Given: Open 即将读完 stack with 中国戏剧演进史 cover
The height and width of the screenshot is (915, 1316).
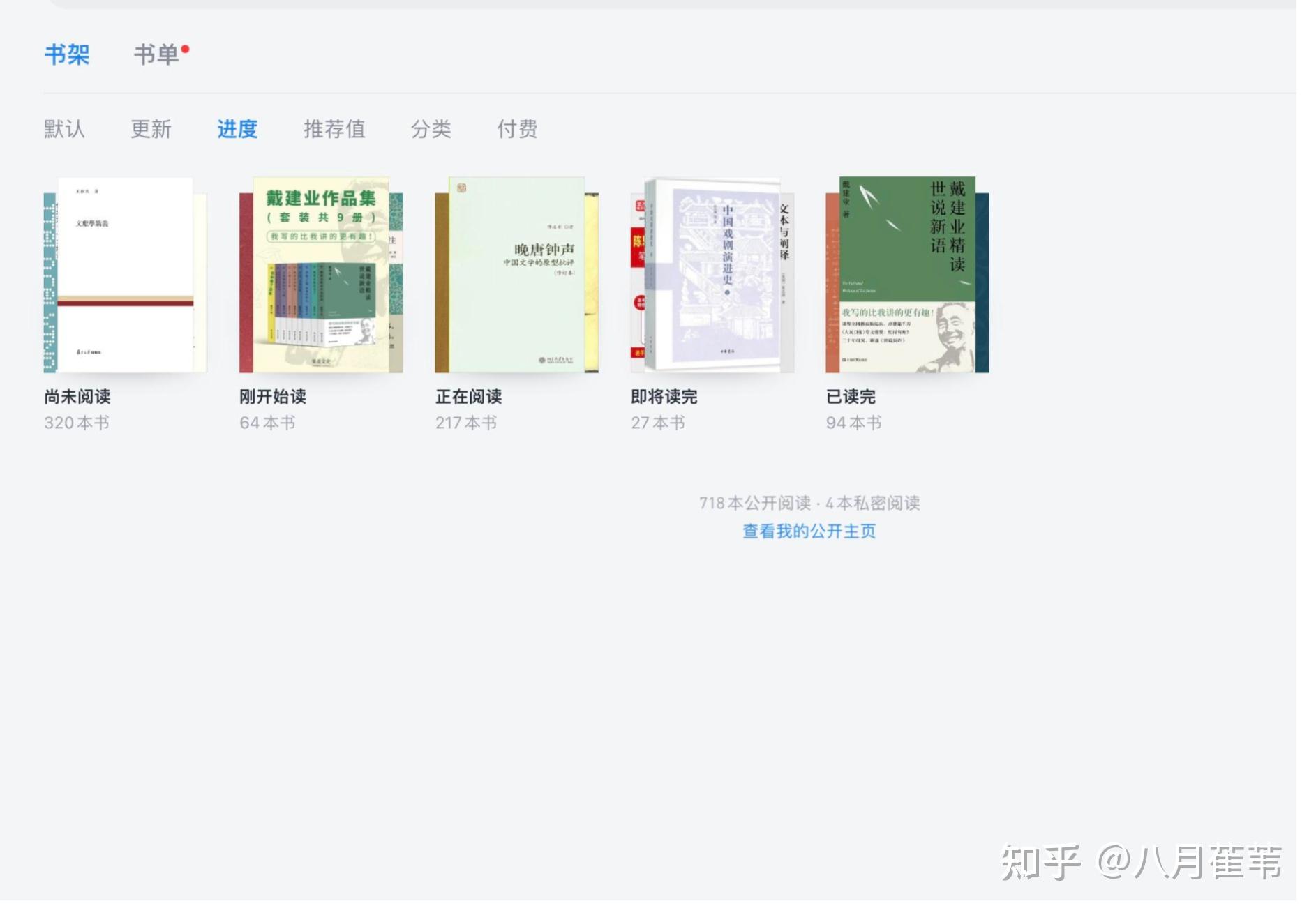Looking at the screenshot, I should tap(712, 275).
